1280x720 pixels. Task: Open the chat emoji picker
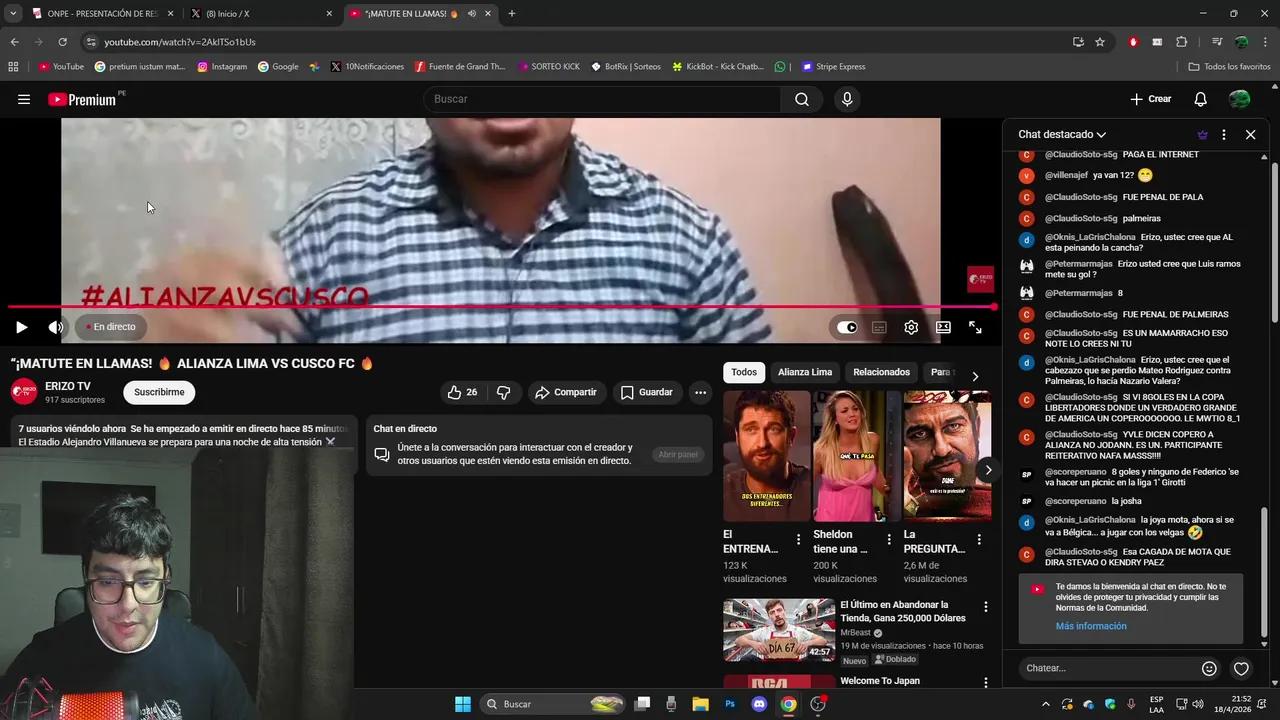click(1209, 668)
